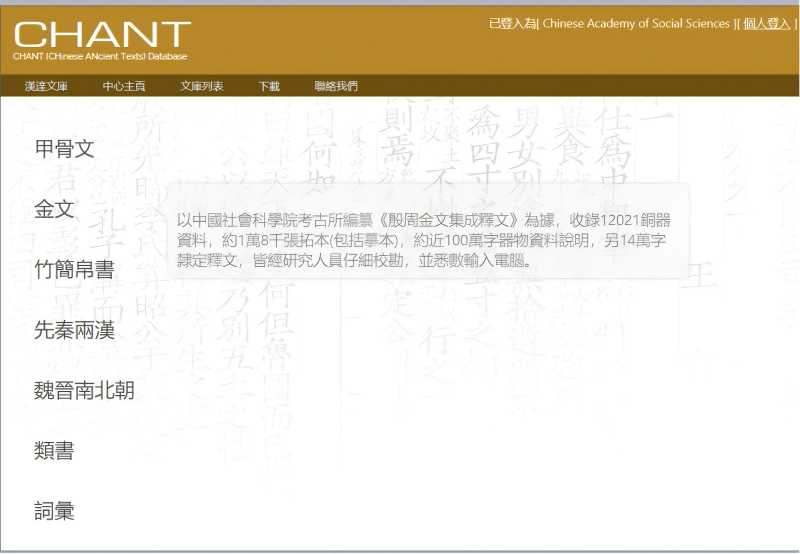This screenshot has width=800, height=554.
Task: Open the 詞彙 database
Action: click(54, 511)
